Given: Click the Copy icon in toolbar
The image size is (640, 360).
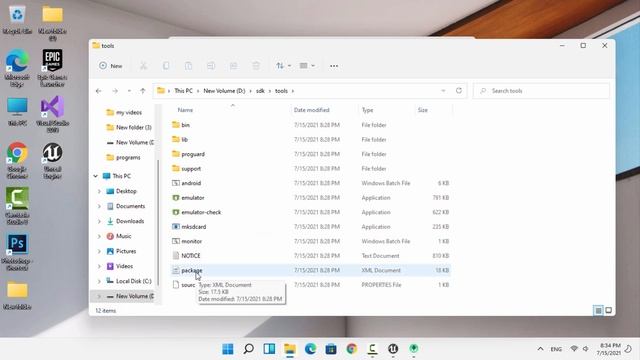Looking at the screenshot, I should point(166,66).
